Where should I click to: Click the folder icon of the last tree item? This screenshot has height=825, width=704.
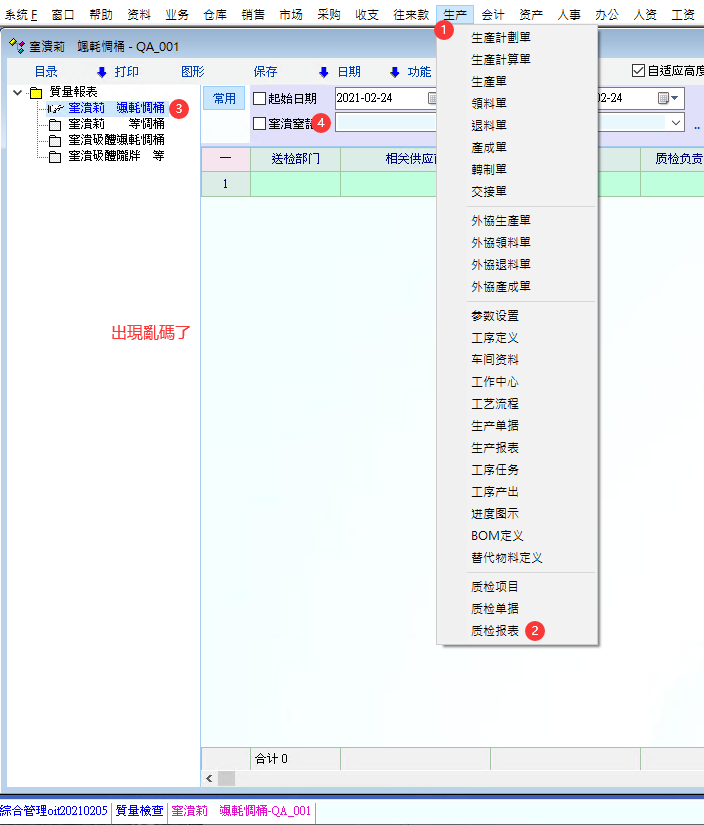(55, 157)
